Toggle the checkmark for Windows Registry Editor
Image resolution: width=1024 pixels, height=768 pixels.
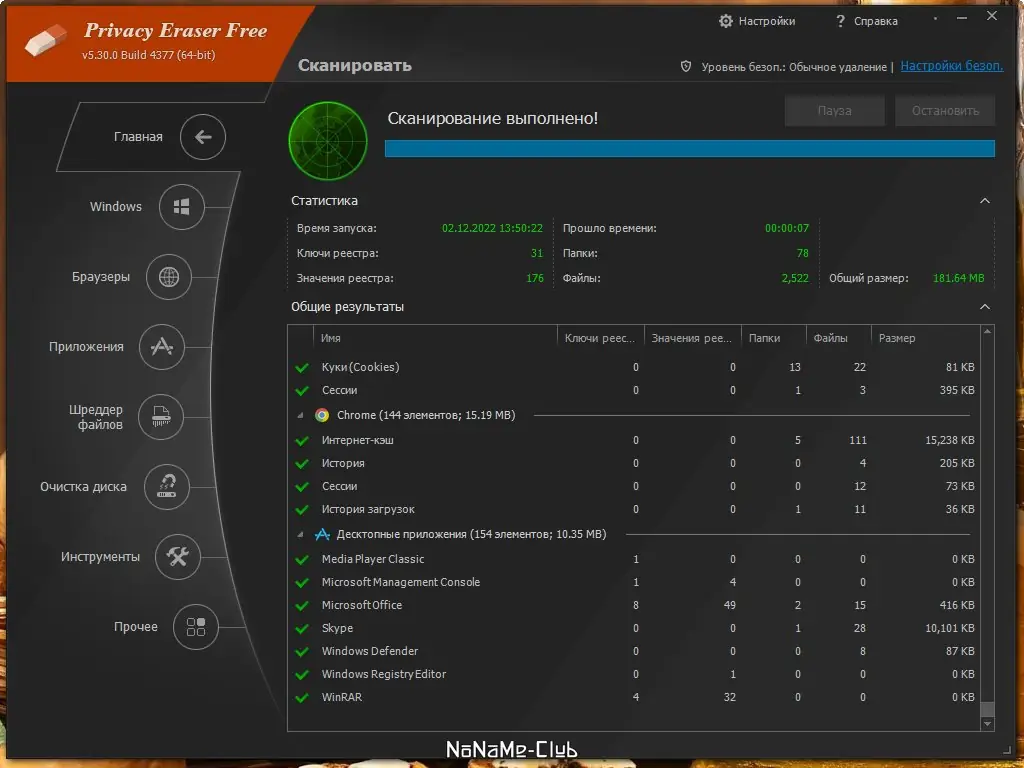click(302, 675)
